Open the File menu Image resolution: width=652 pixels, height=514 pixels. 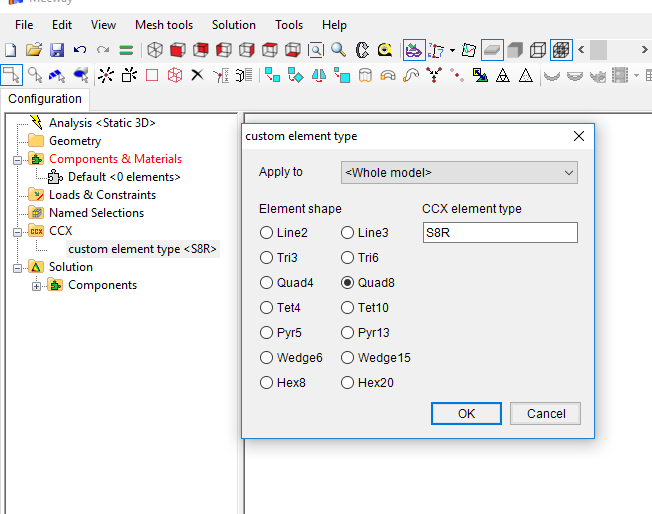[24, 25]
